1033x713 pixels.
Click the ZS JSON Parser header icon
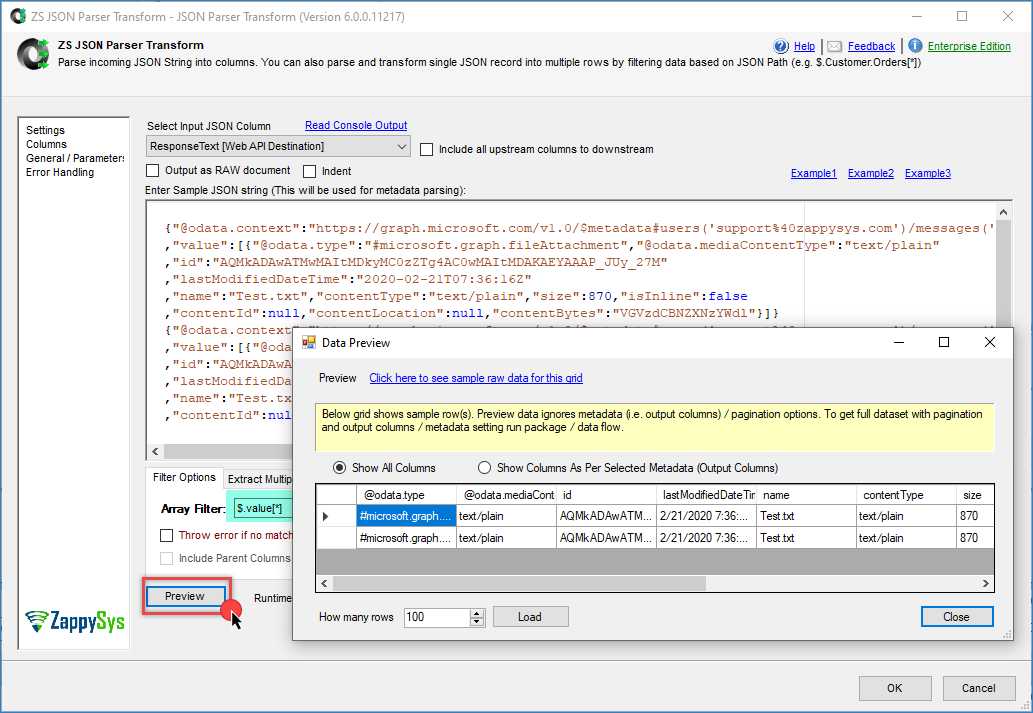(x=35, y=52)
